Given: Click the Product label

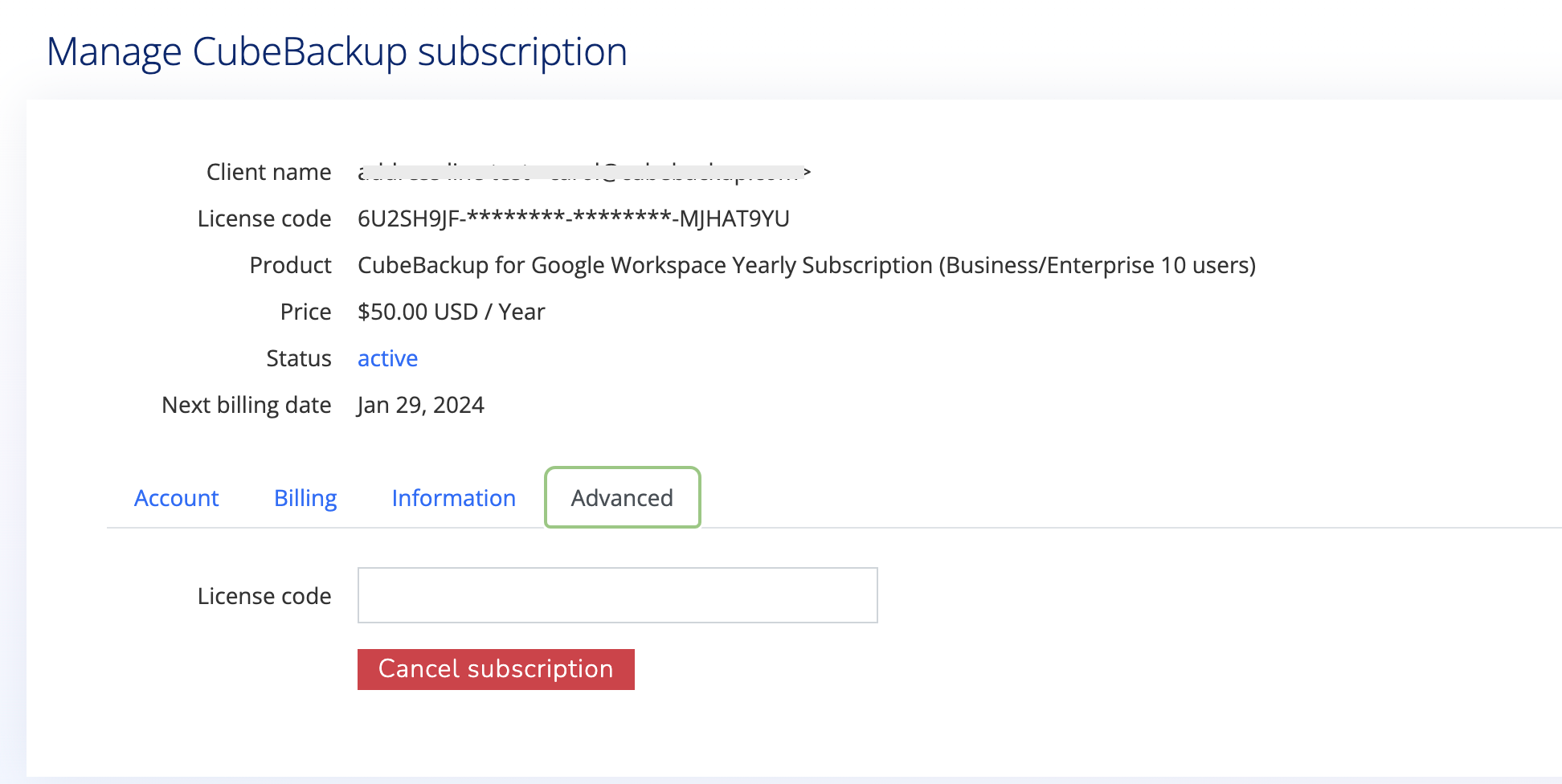Looking at the screenshot, I should tap(290, 265).
